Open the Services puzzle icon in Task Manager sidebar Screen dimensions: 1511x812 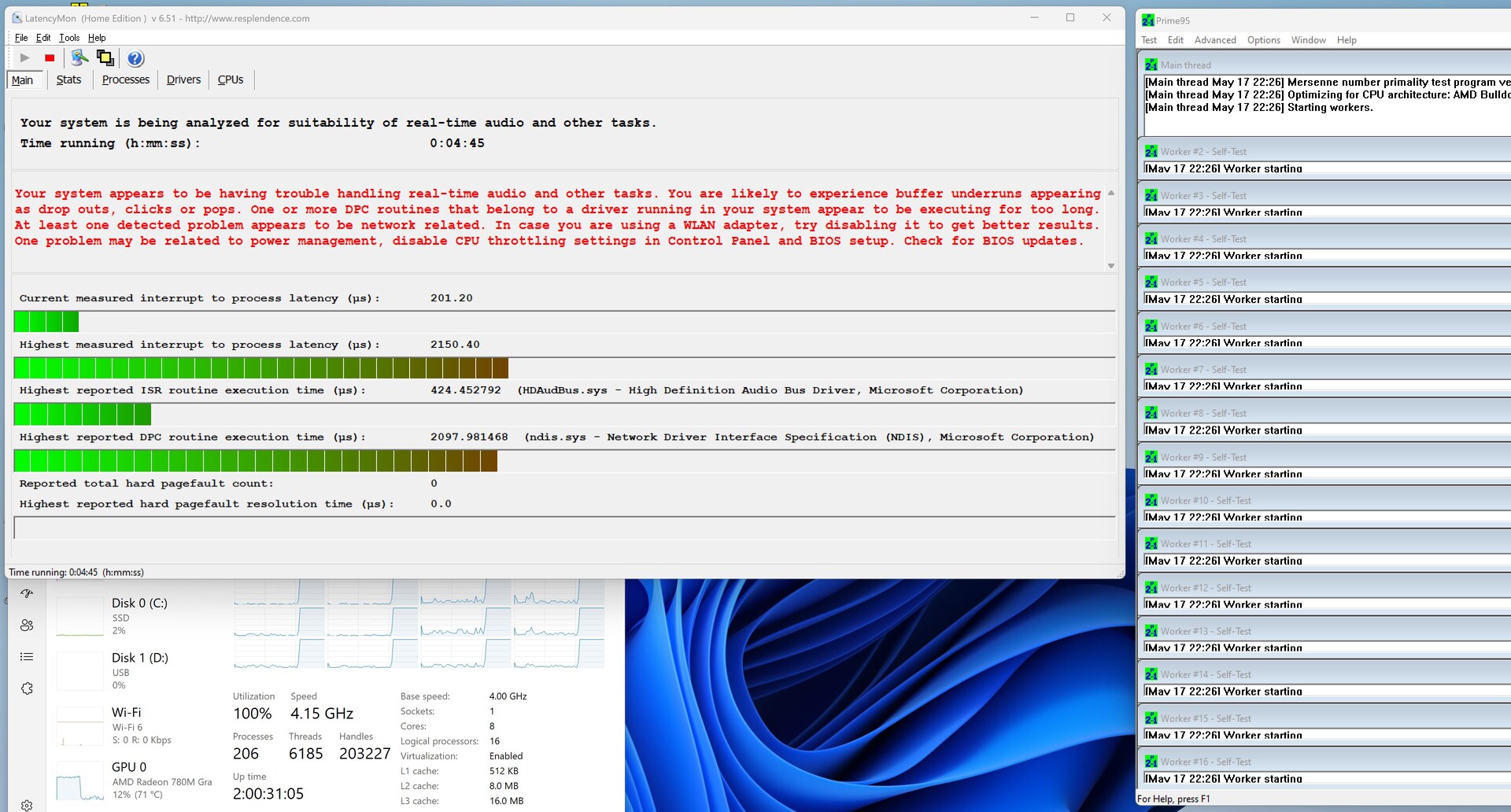[27, 688]
